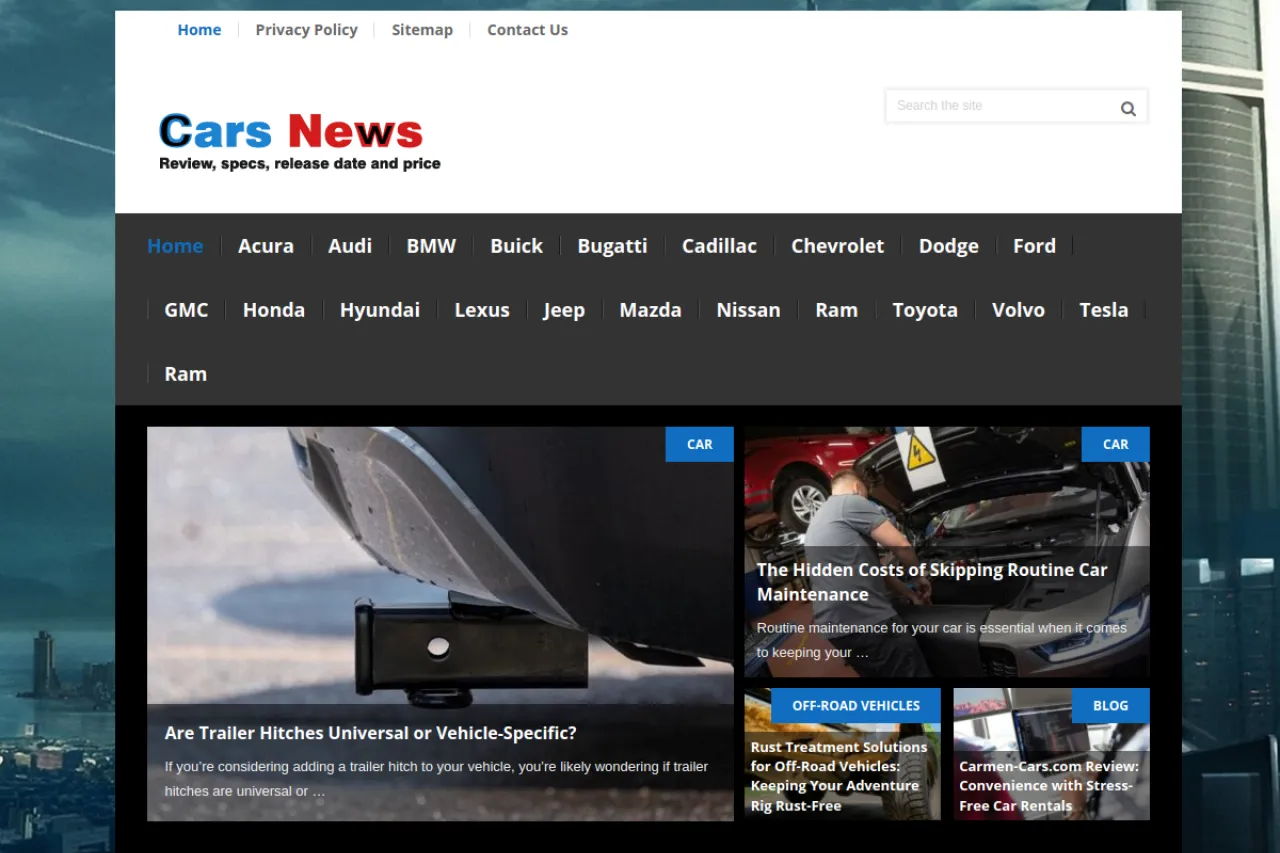Screen dimensions: 1280x853
Task: Open the Contact Us link
Action: pyautogui.click(x=527, y=30)
